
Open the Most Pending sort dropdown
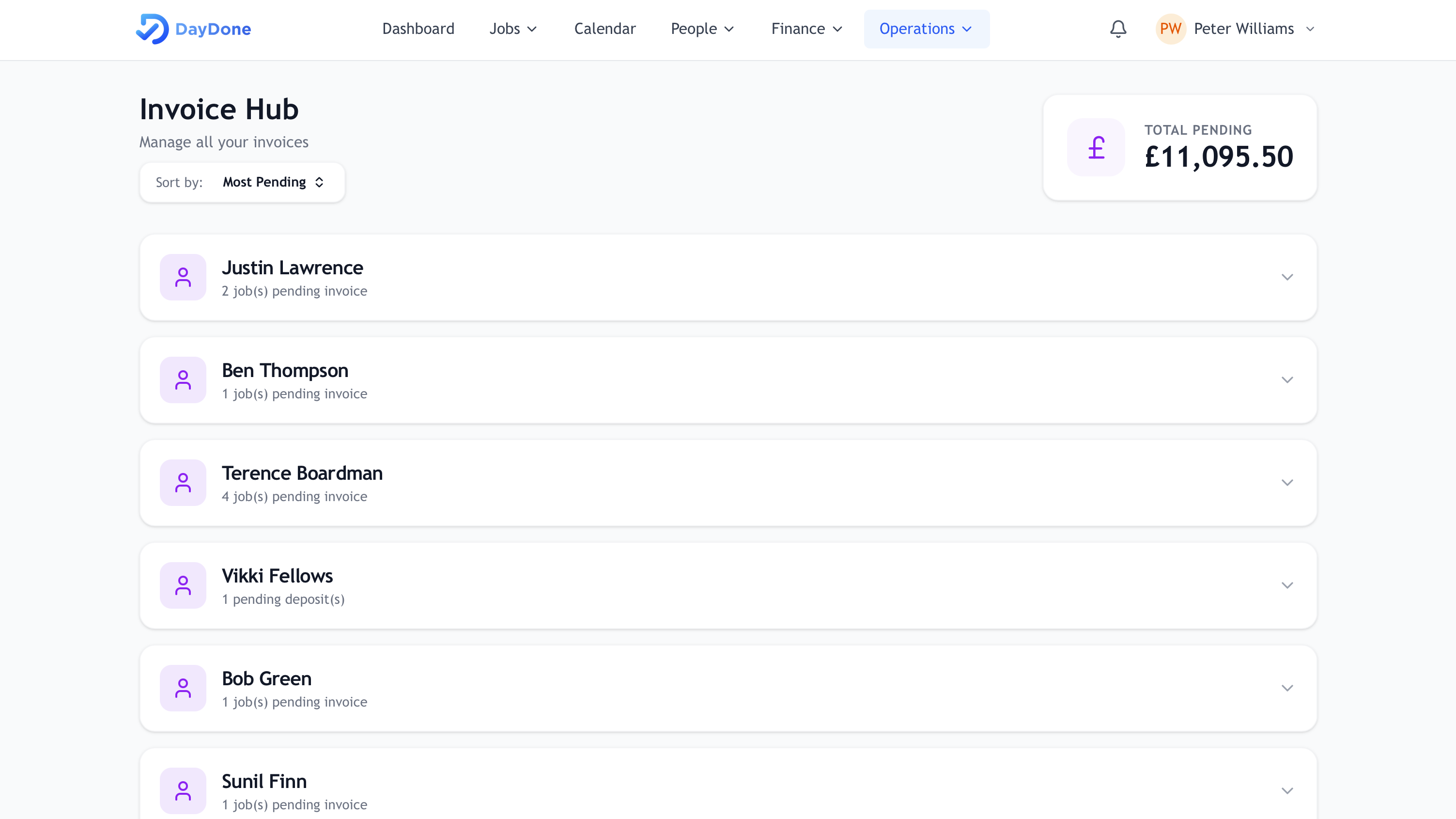pos(274,182)
